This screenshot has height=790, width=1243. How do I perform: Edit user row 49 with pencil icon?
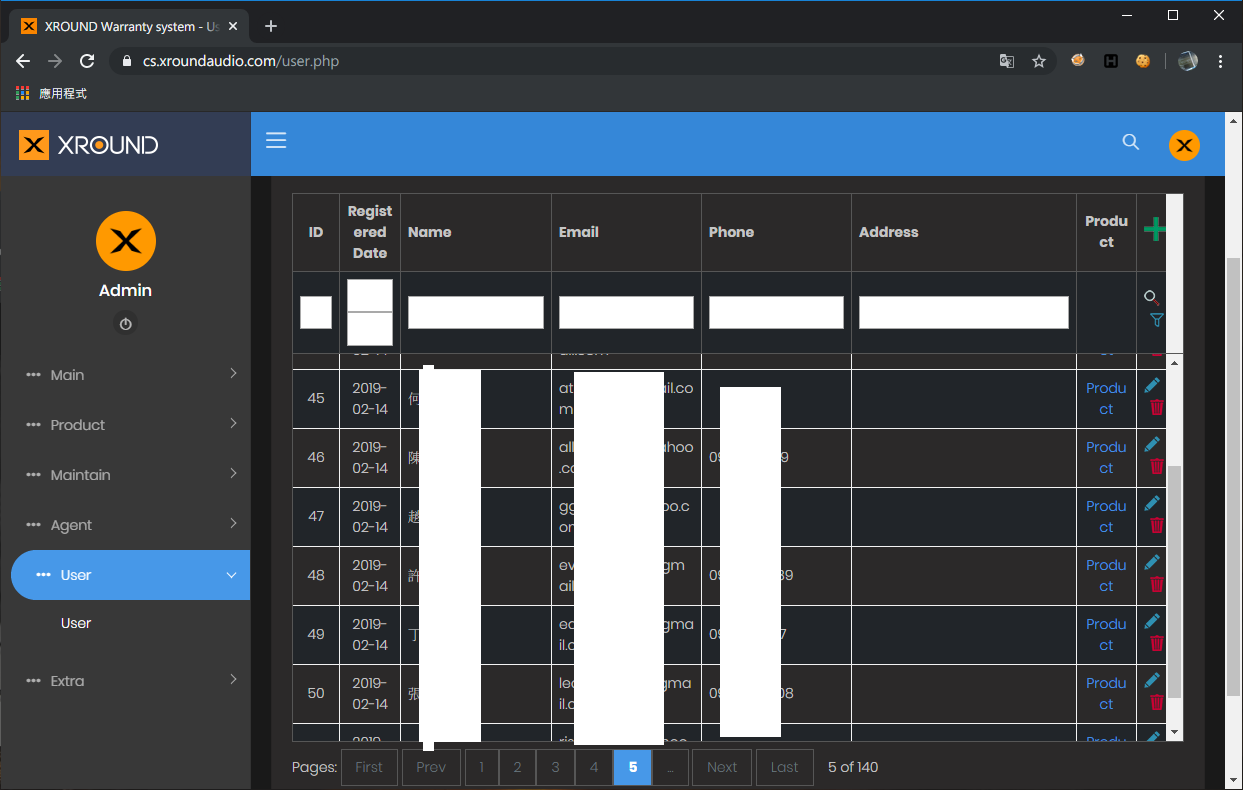(1152, 621)
